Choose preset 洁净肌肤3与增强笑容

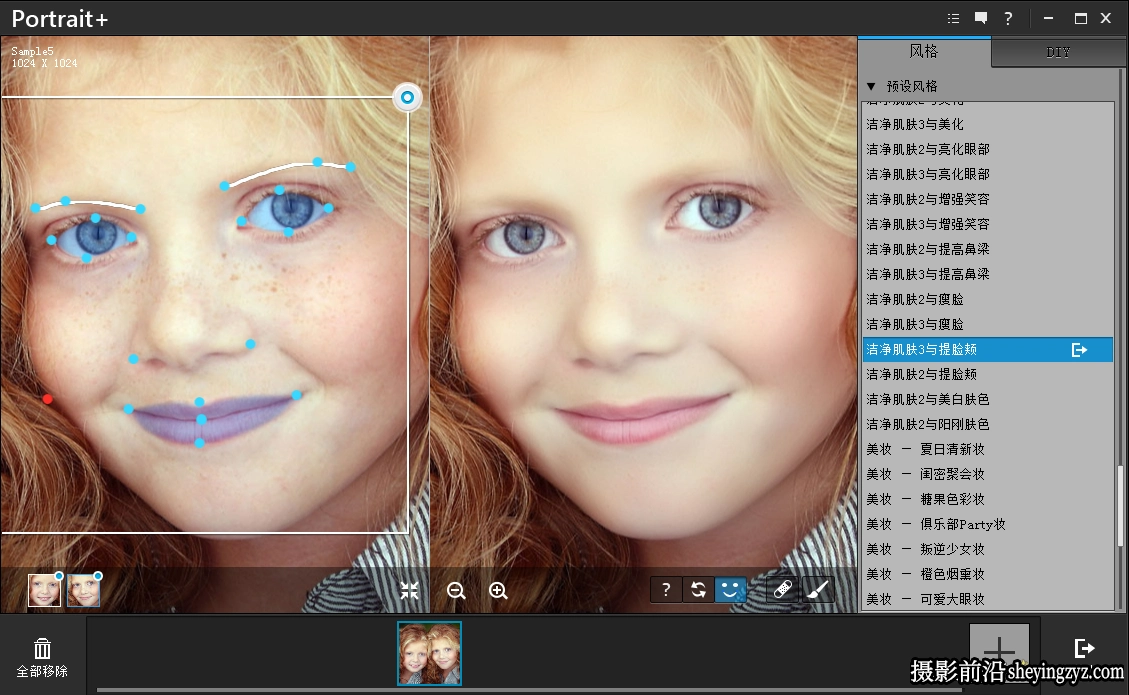click(x=988, y=225)
